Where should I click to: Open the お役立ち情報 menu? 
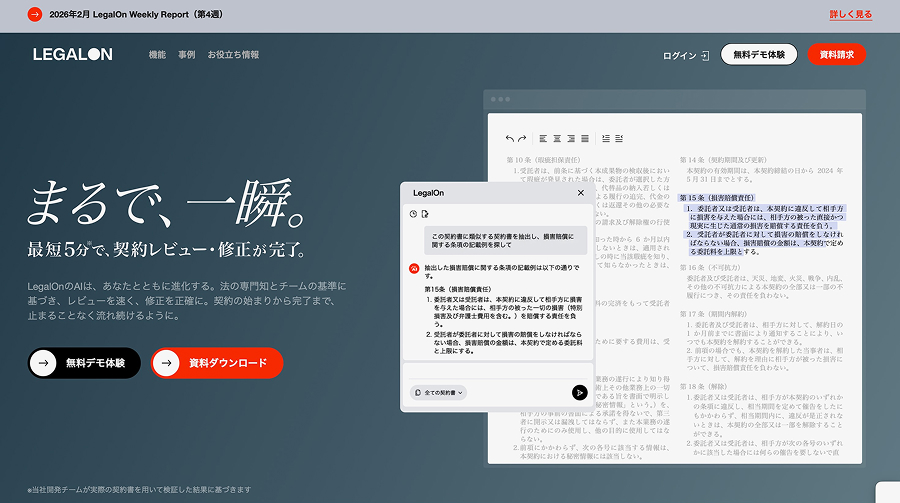pos(233,55)
